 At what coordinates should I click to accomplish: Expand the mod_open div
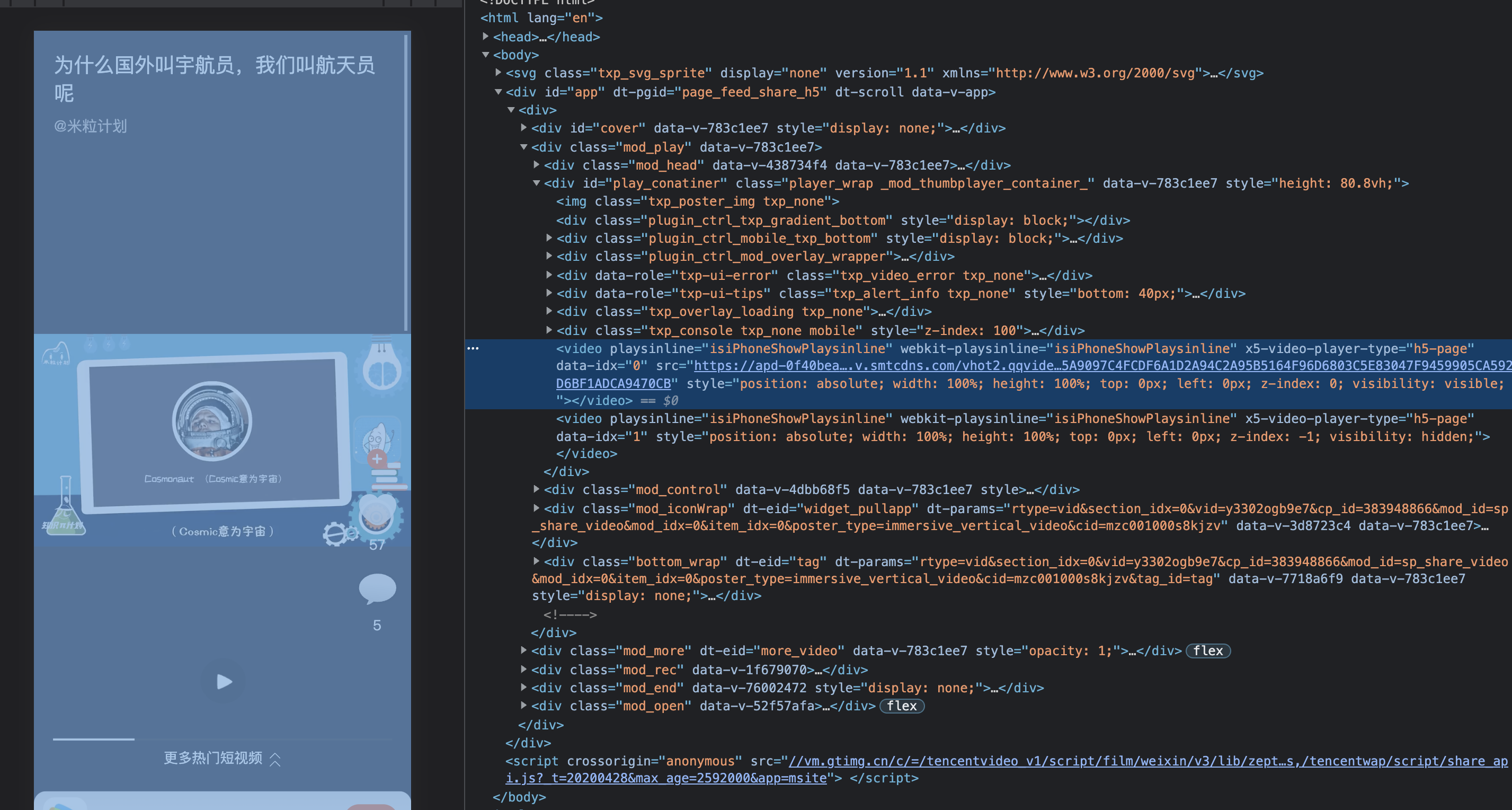tap(523, 706)
